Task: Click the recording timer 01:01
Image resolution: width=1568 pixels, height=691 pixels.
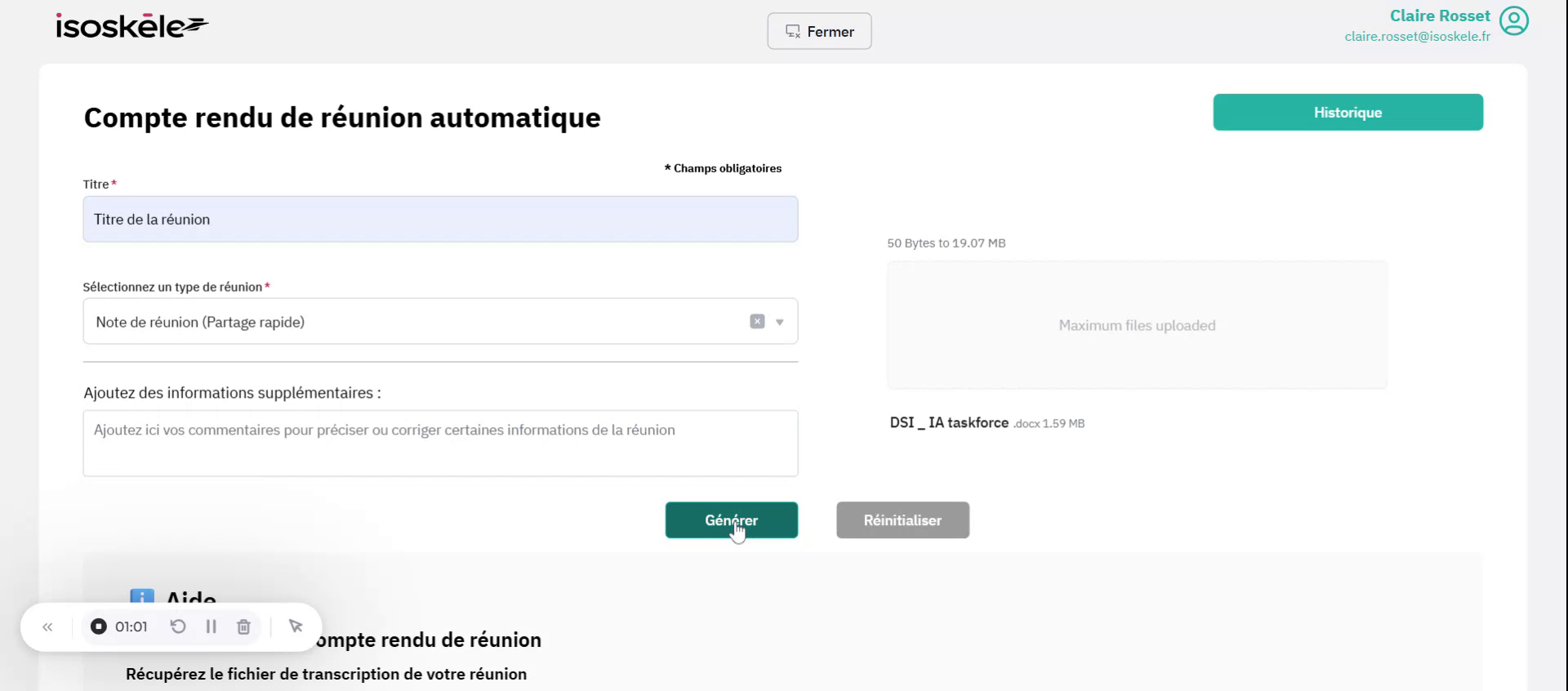Action: click(x=131, y=627)
